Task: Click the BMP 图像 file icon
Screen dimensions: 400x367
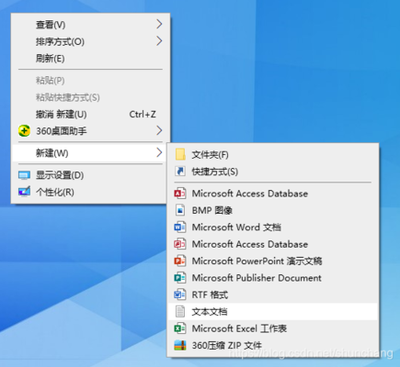Action: 180,210
